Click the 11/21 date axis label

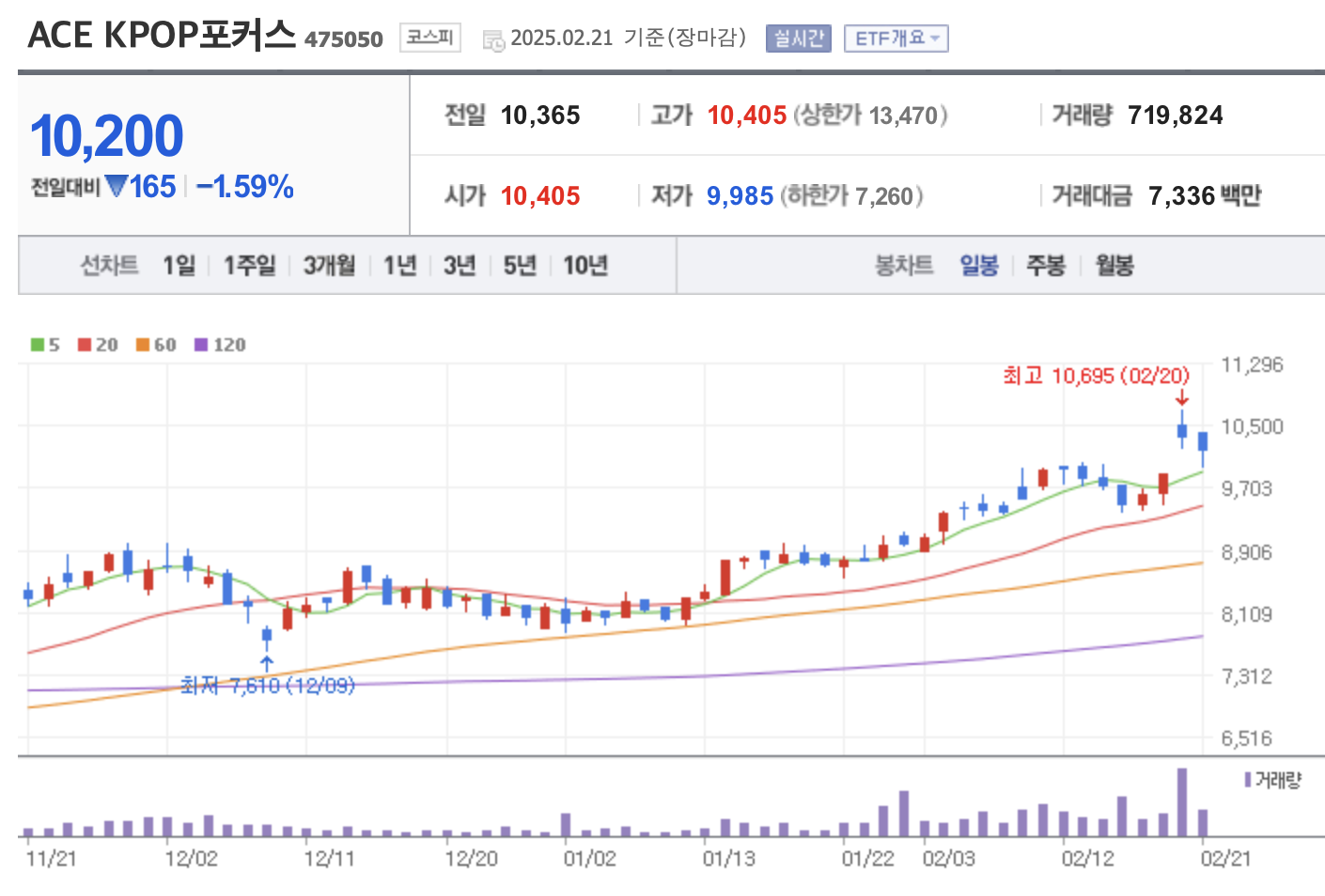click(52, 858)
